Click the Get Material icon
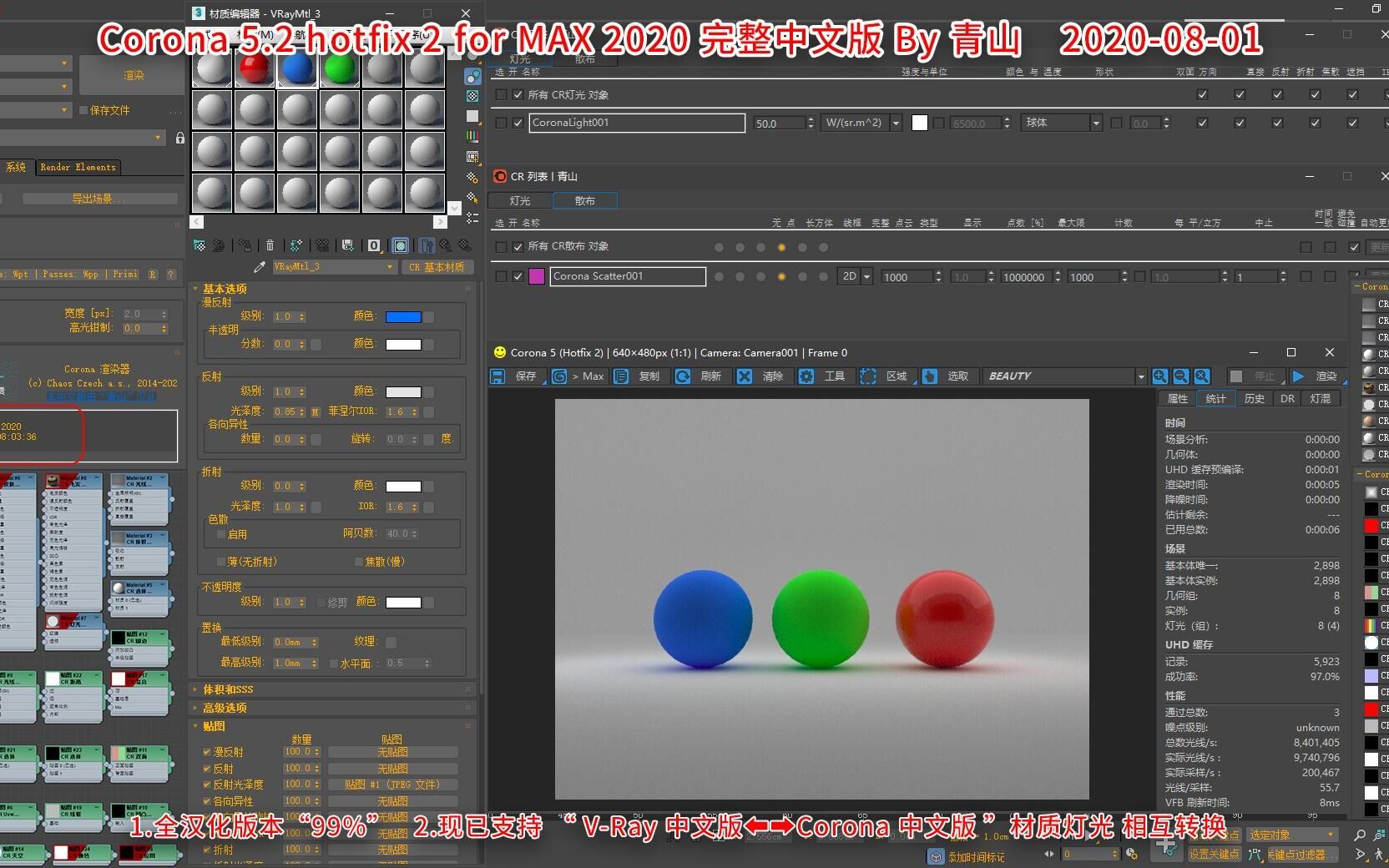Viewport: 1389px width, 868px height. [200, 245]
